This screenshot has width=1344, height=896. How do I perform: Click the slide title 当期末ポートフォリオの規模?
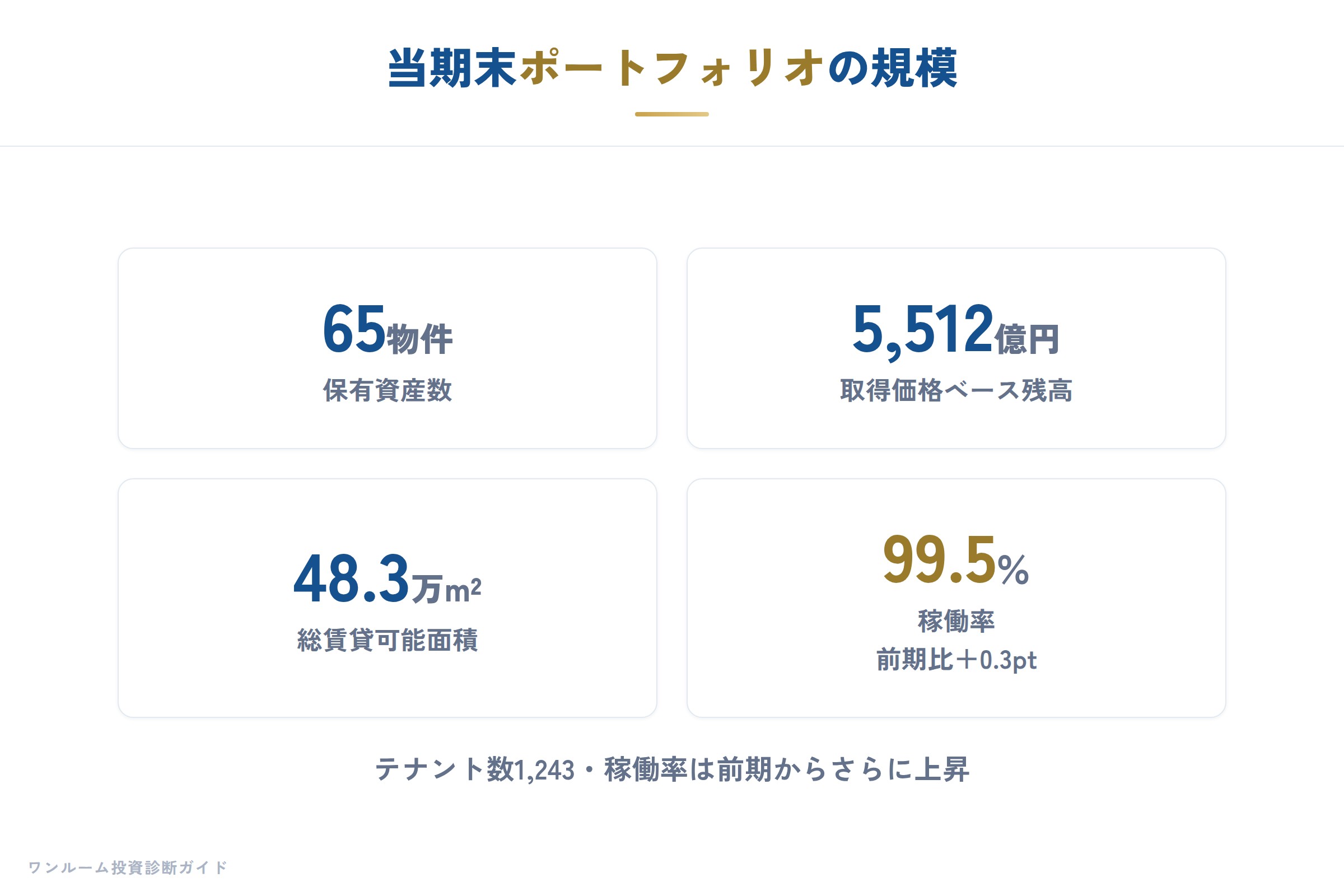pos(672,68)
